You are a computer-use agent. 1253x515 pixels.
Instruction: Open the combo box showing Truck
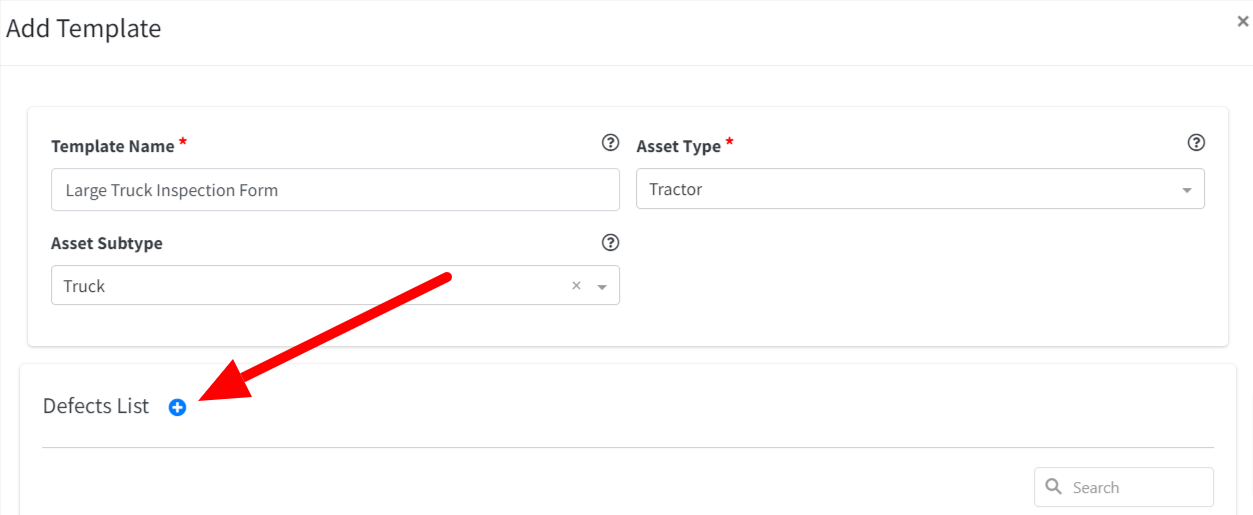(335, 285)
